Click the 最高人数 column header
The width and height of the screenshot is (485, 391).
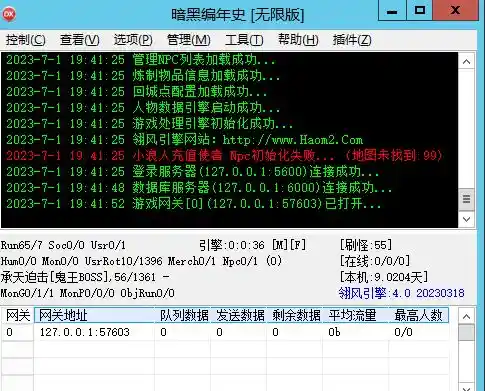tap(419, 315)
